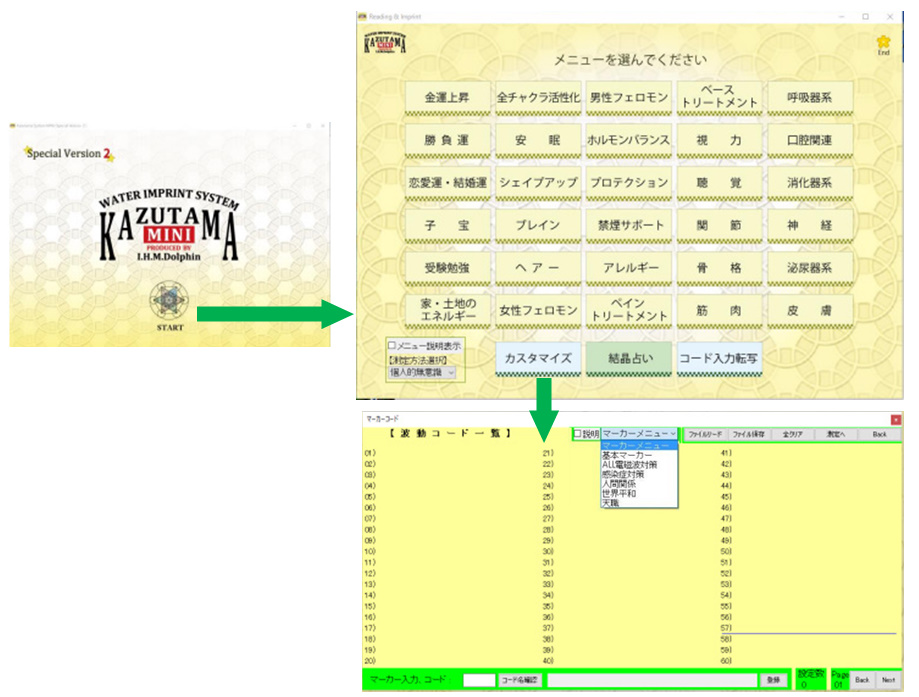Select the 受験勉強 menu
This screenshot has width=919, height=697.
(447, 268)
